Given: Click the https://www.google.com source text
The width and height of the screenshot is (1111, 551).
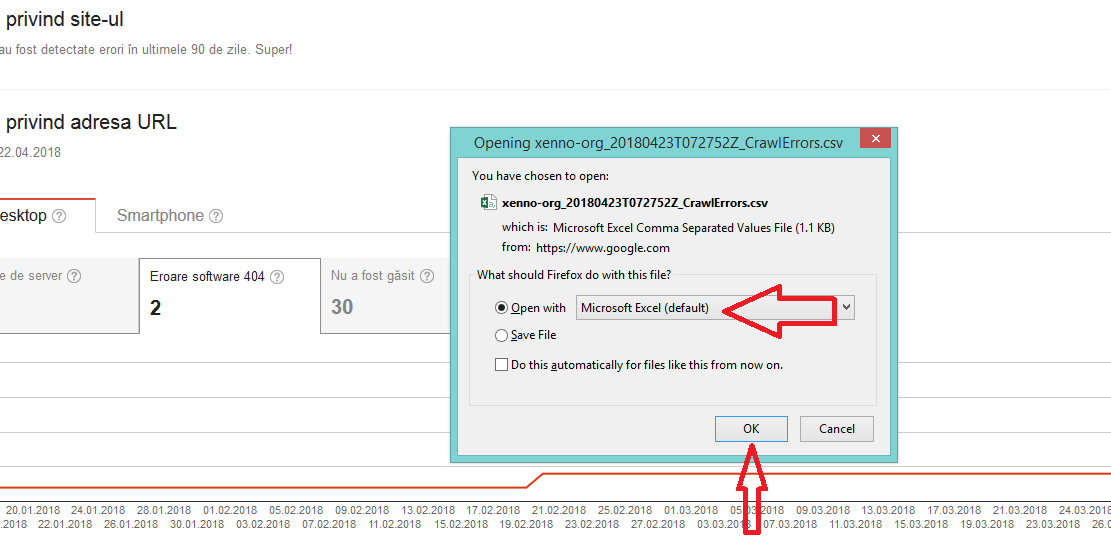Looking at the screenshot, I should coord(603,248).
